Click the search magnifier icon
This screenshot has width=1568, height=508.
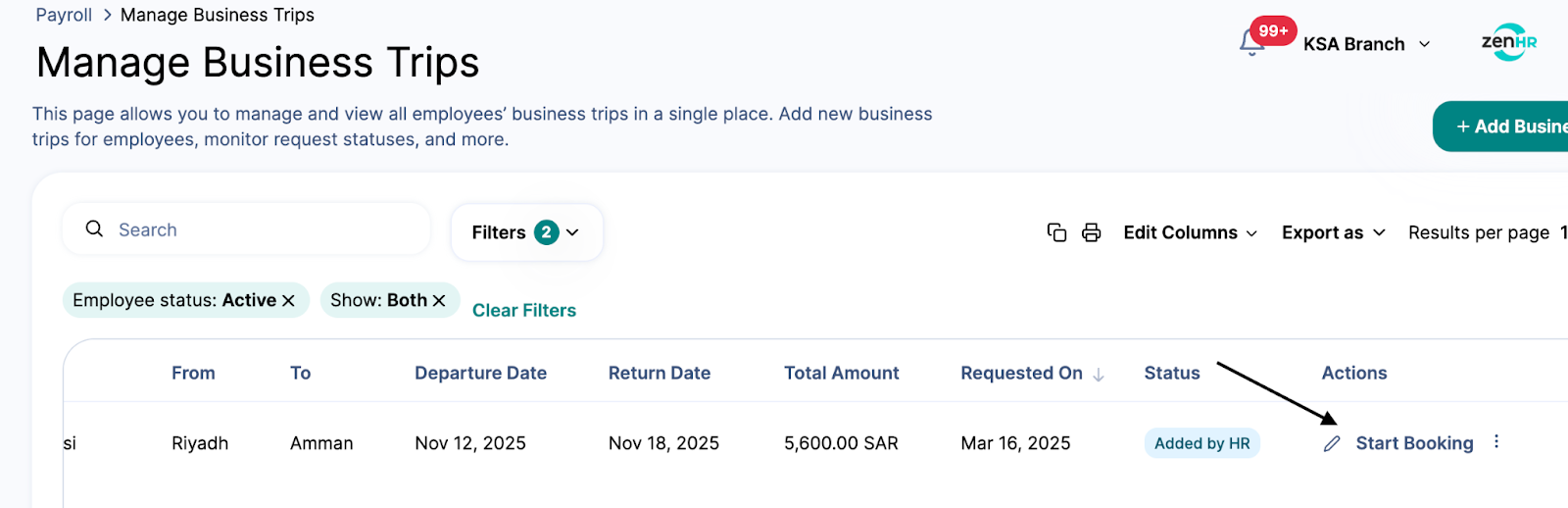click(x=94, y=229)
